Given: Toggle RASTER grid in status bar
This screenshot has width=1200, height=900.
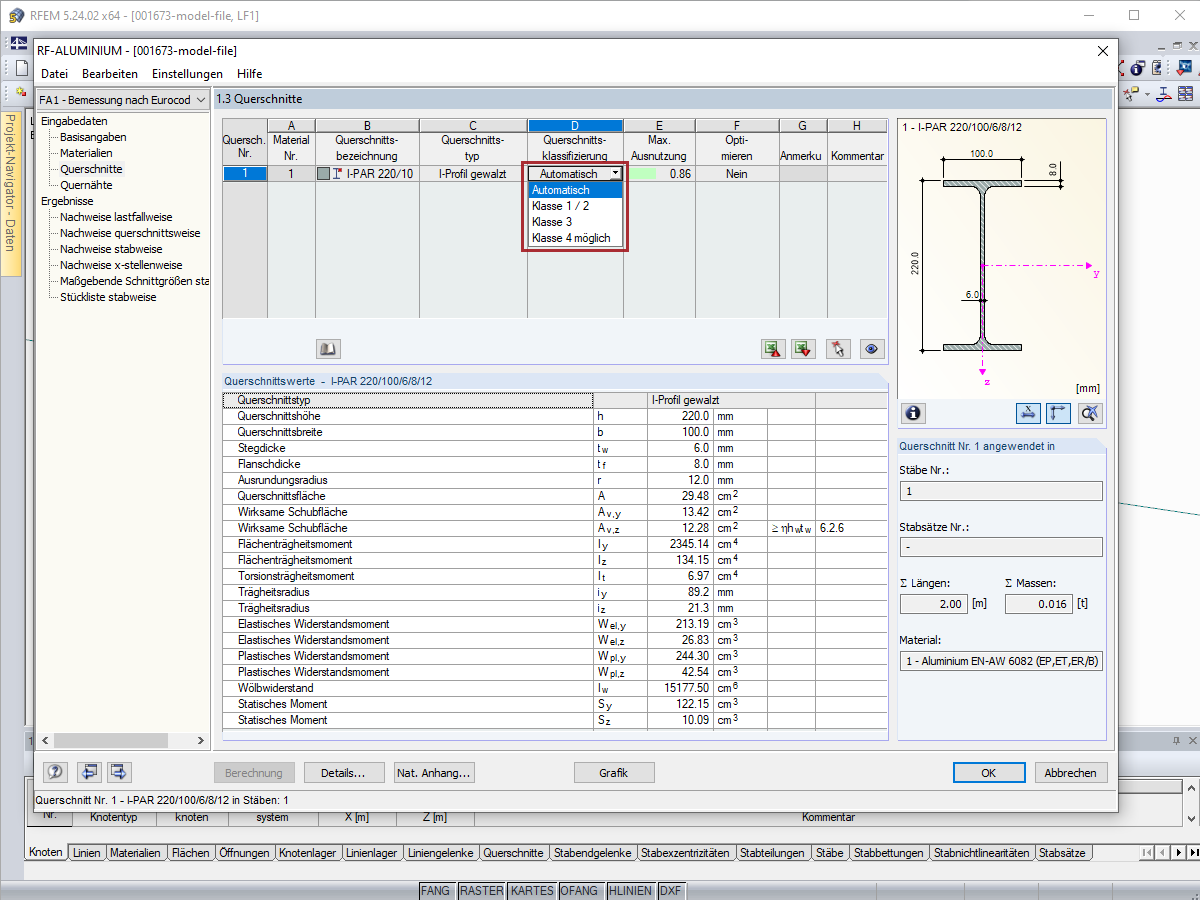Looking at the screenshot, I should [x=481, y=890].
